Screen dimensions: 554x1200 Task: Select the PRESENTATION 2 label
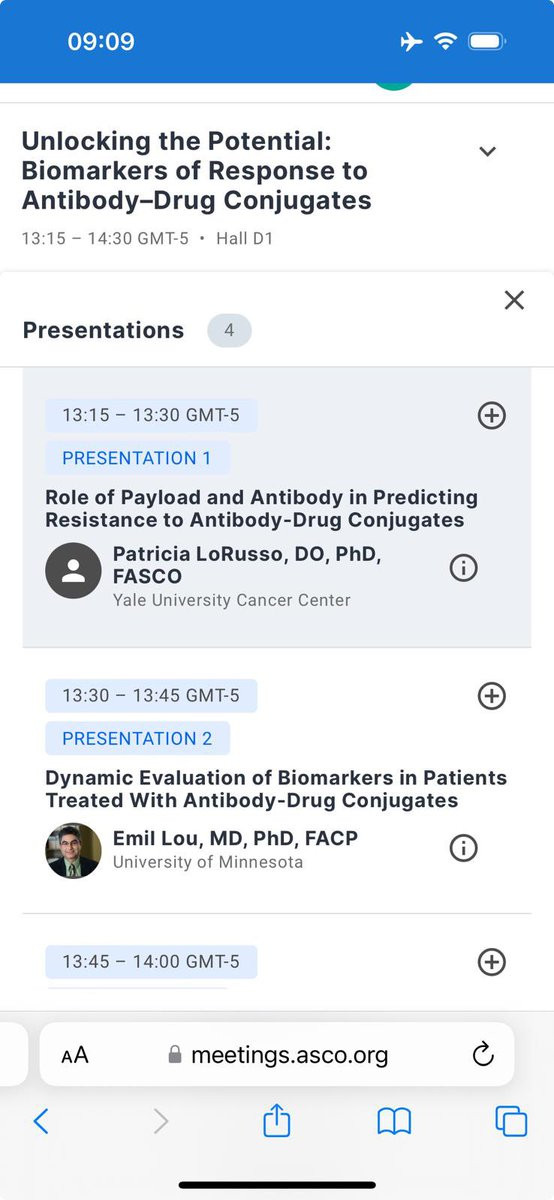[x=137, y=738]
